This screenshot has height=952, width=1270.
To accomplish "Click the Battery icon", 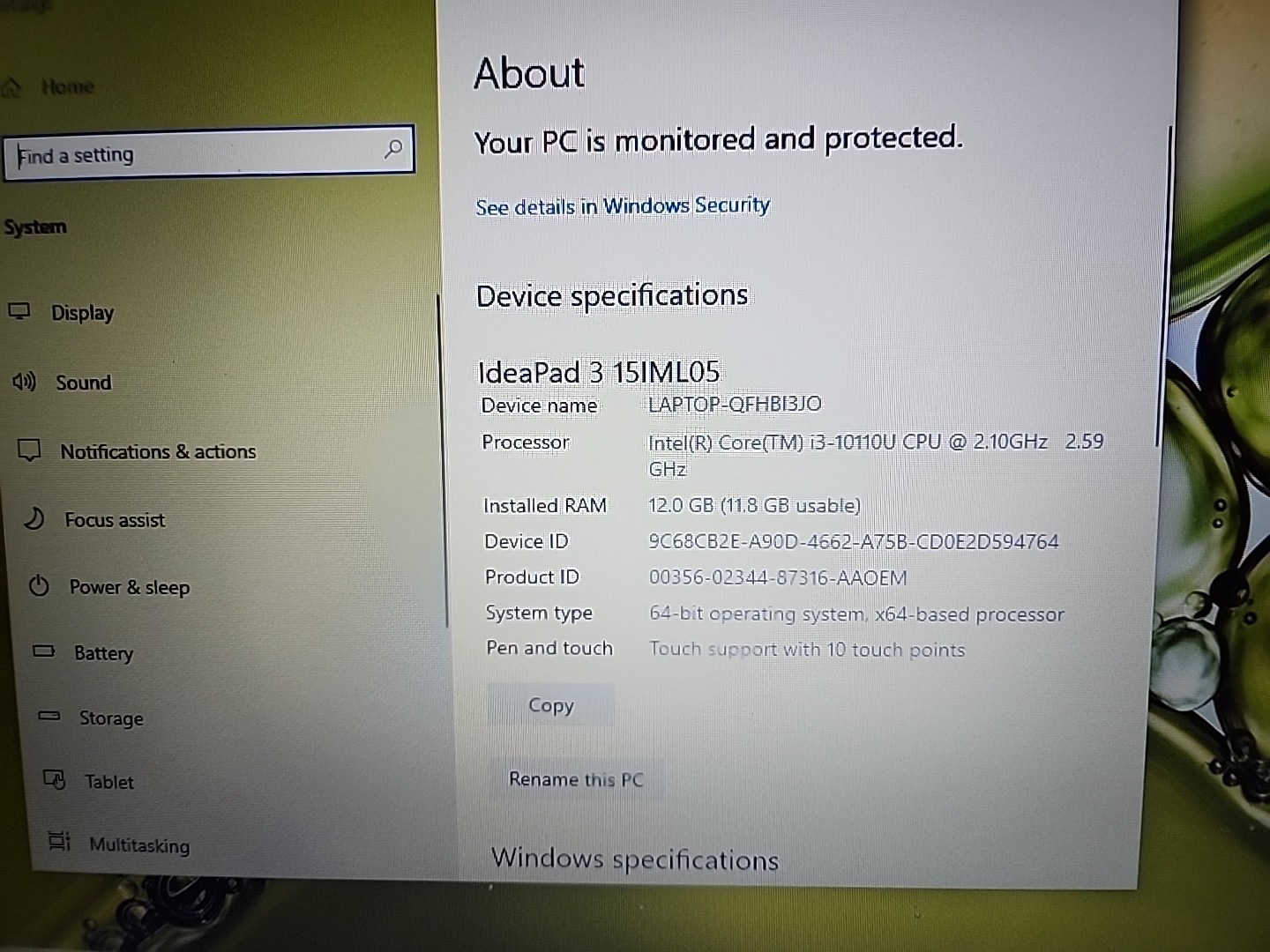I will coord(43,651).
